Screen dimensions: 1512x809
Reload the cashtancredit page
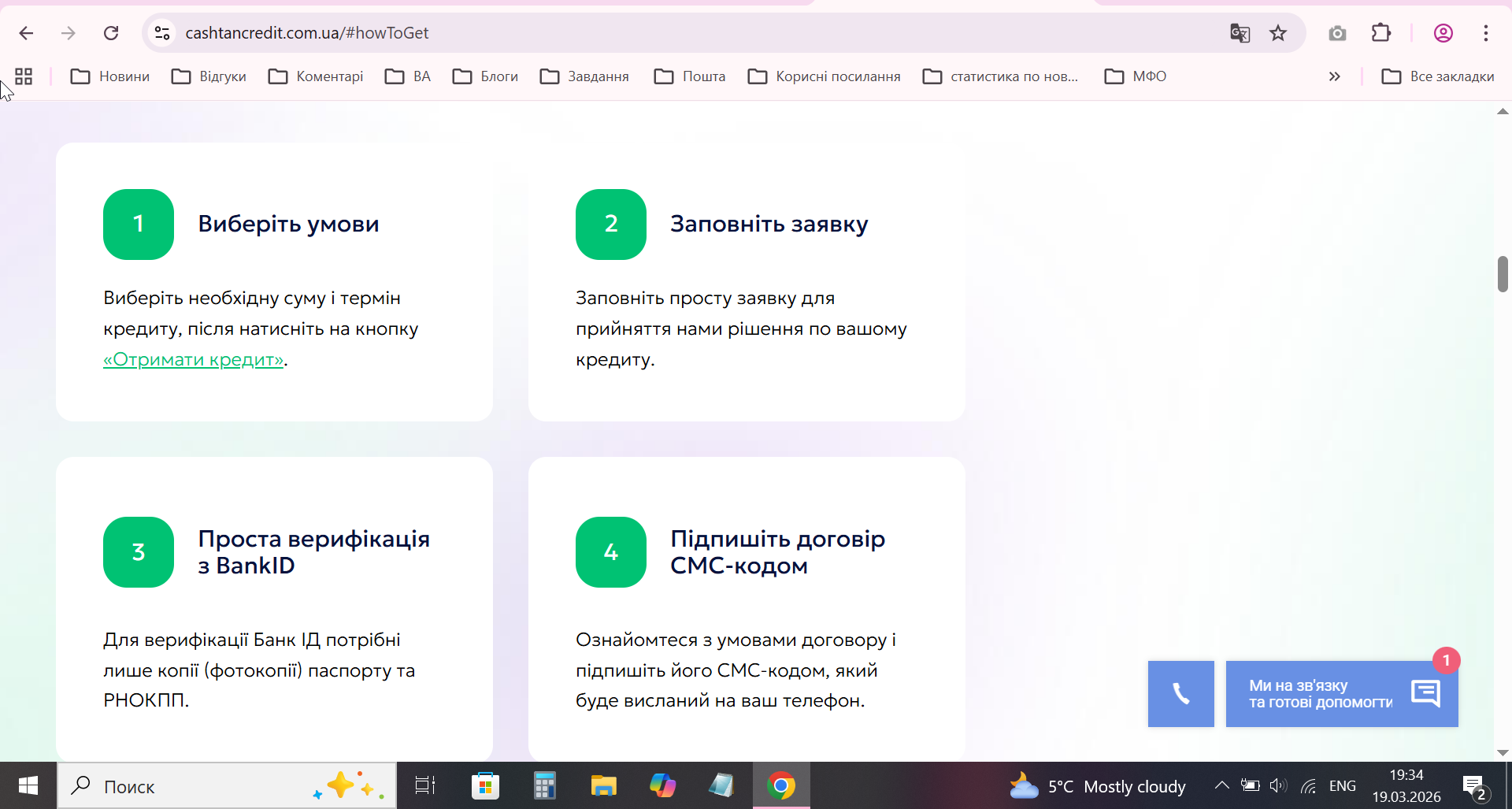111,33
